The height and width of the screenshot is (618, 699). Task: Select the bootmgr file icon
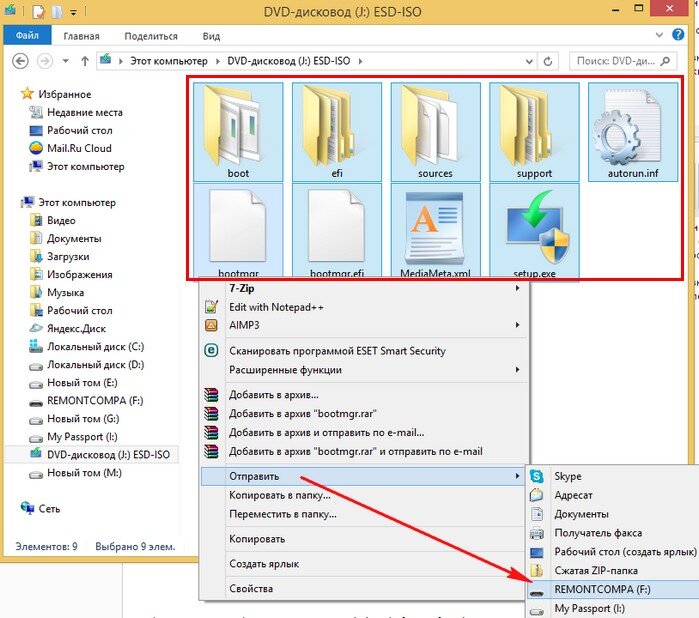pyautogui.click(x=238, y=225)
